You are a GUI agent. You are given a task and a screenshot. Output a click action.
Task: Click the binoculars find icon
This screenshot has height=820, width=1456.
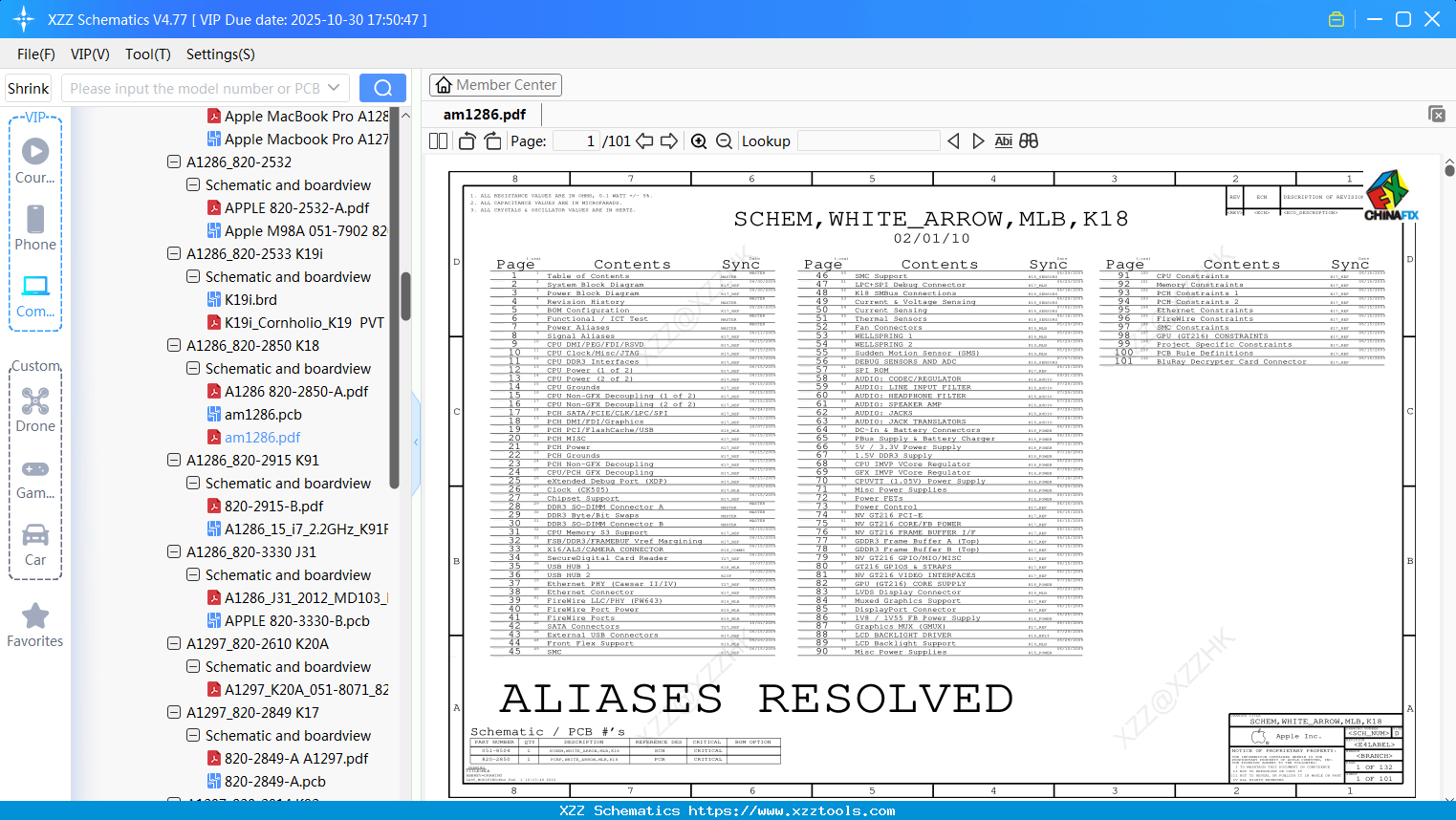[x=1029, y=141]
